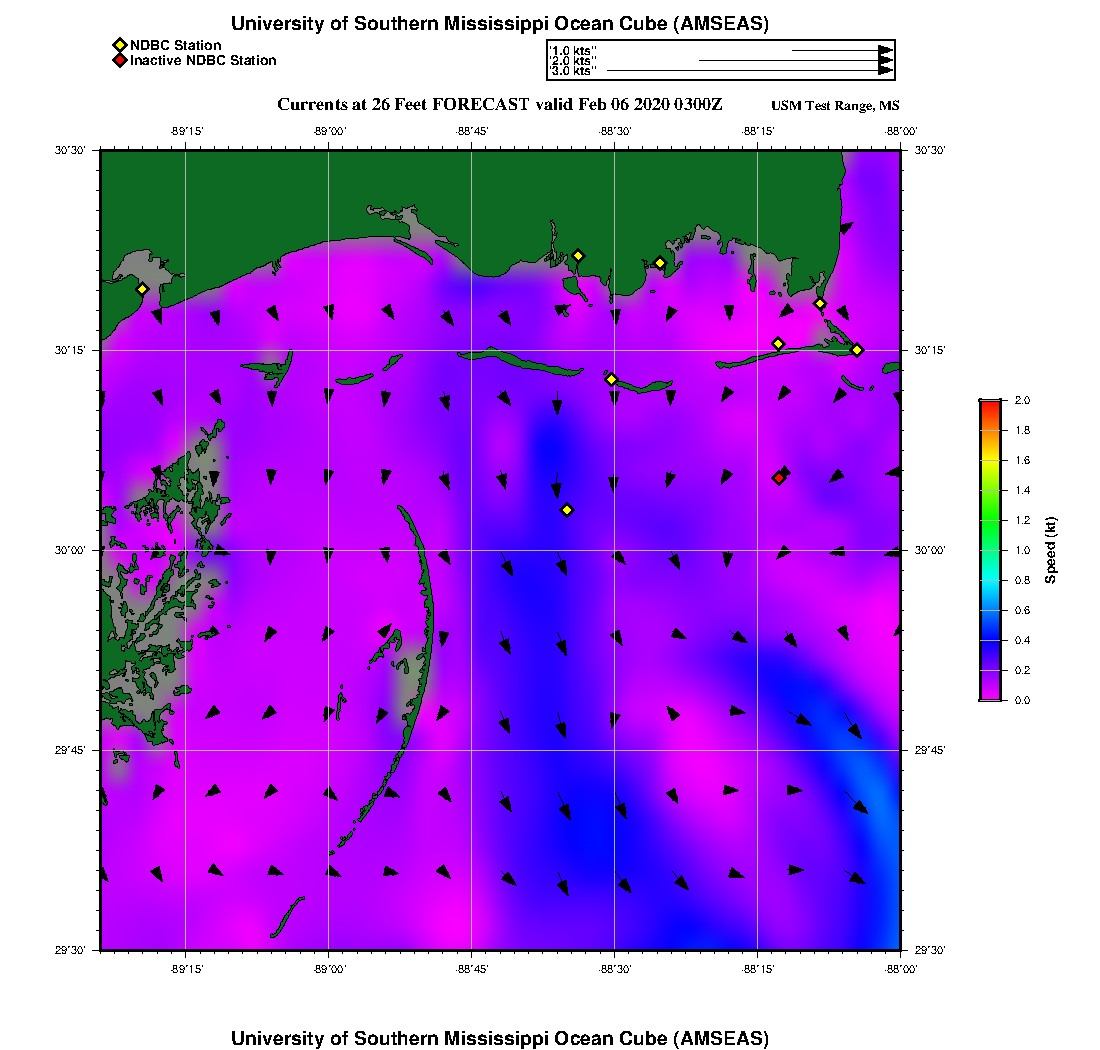1100x1050 pixels.
Task: Click the -89°00' longitude label on top axis
Action: (x=329, y=130)
